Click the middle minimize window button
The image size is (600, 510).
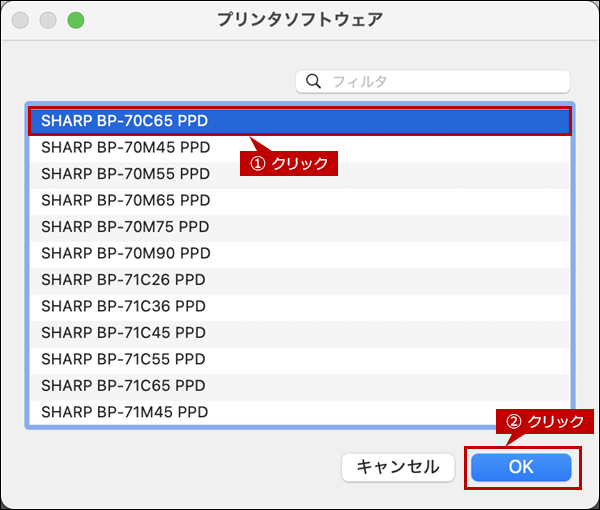click(50, 20)
